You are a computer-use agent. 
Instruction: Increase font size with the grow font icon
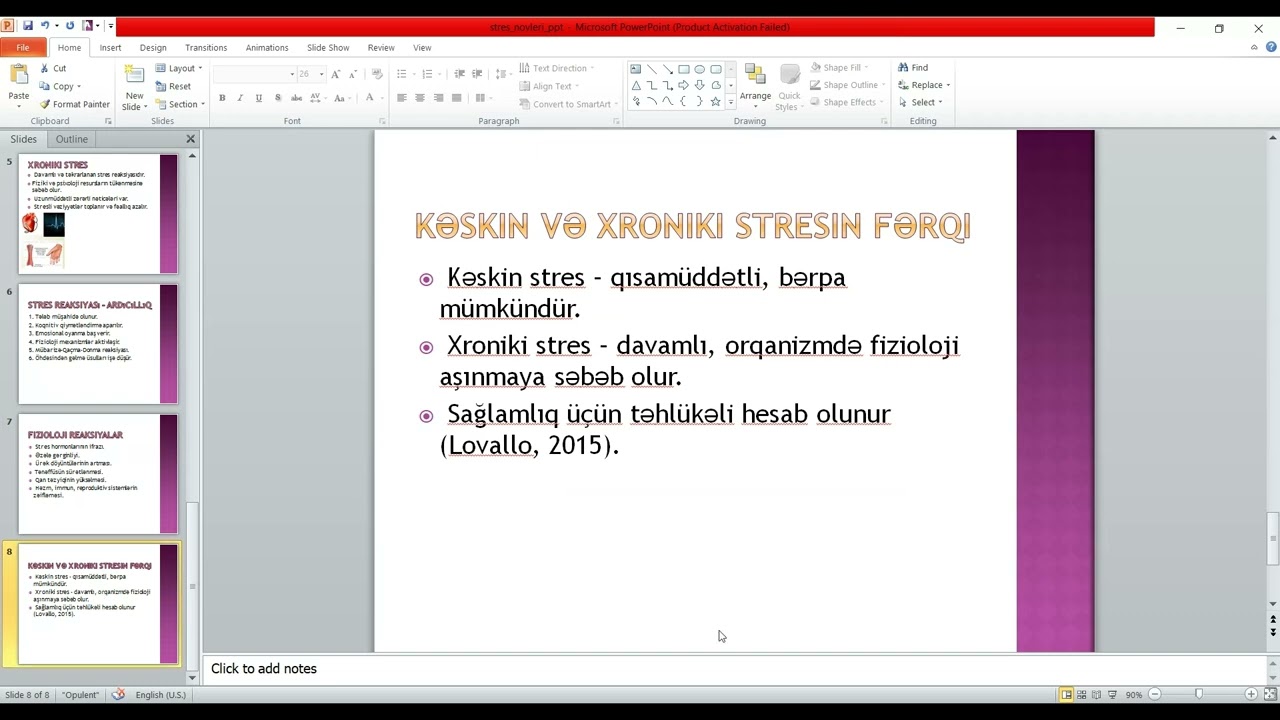[x=335, y=74]
